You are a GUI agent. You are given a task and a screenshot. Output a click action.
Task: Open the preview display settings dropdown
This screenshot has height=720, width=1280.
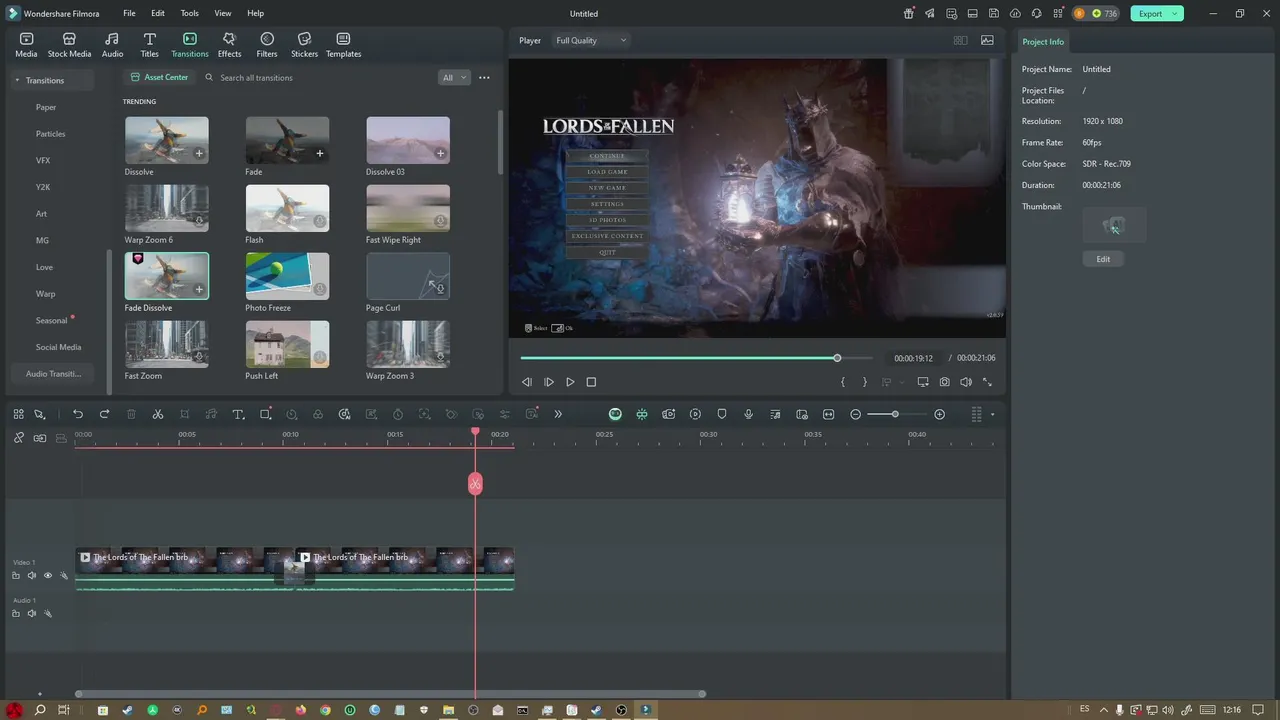coord(922,382)
